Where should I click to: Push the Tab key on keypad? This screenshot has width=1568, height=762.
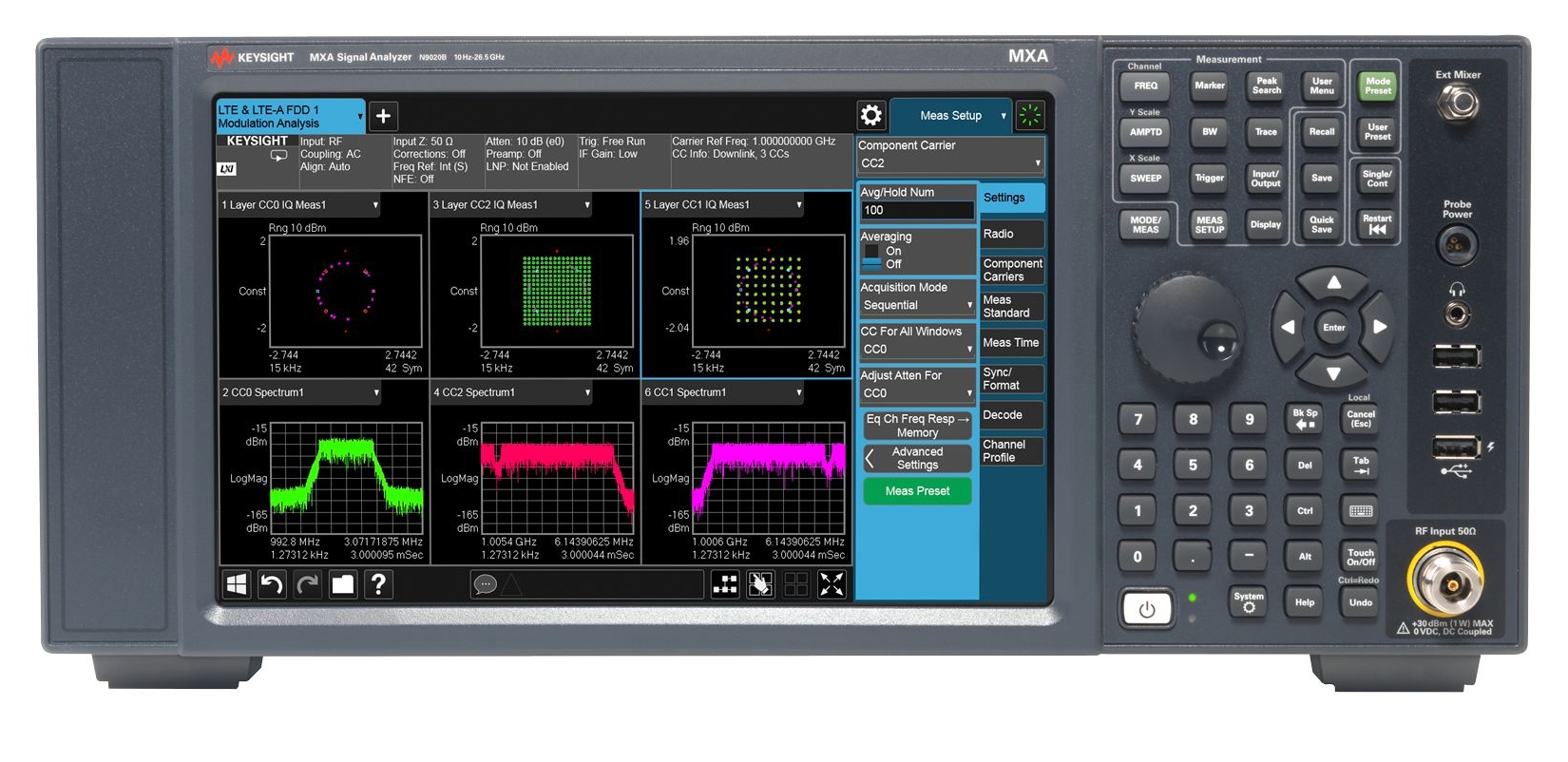coord(1361,465)
